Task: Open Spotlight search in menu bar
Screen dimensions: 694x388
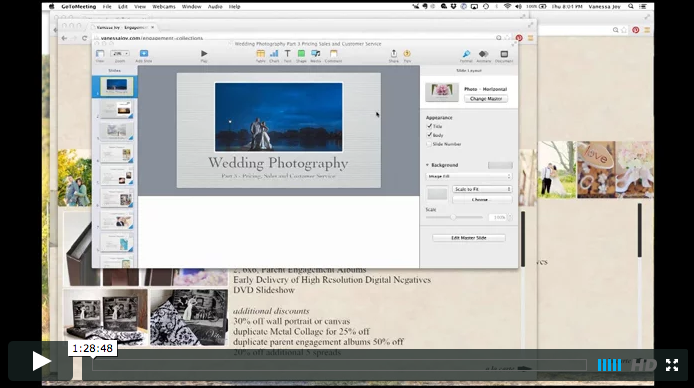Action: [x=631, y=7]
